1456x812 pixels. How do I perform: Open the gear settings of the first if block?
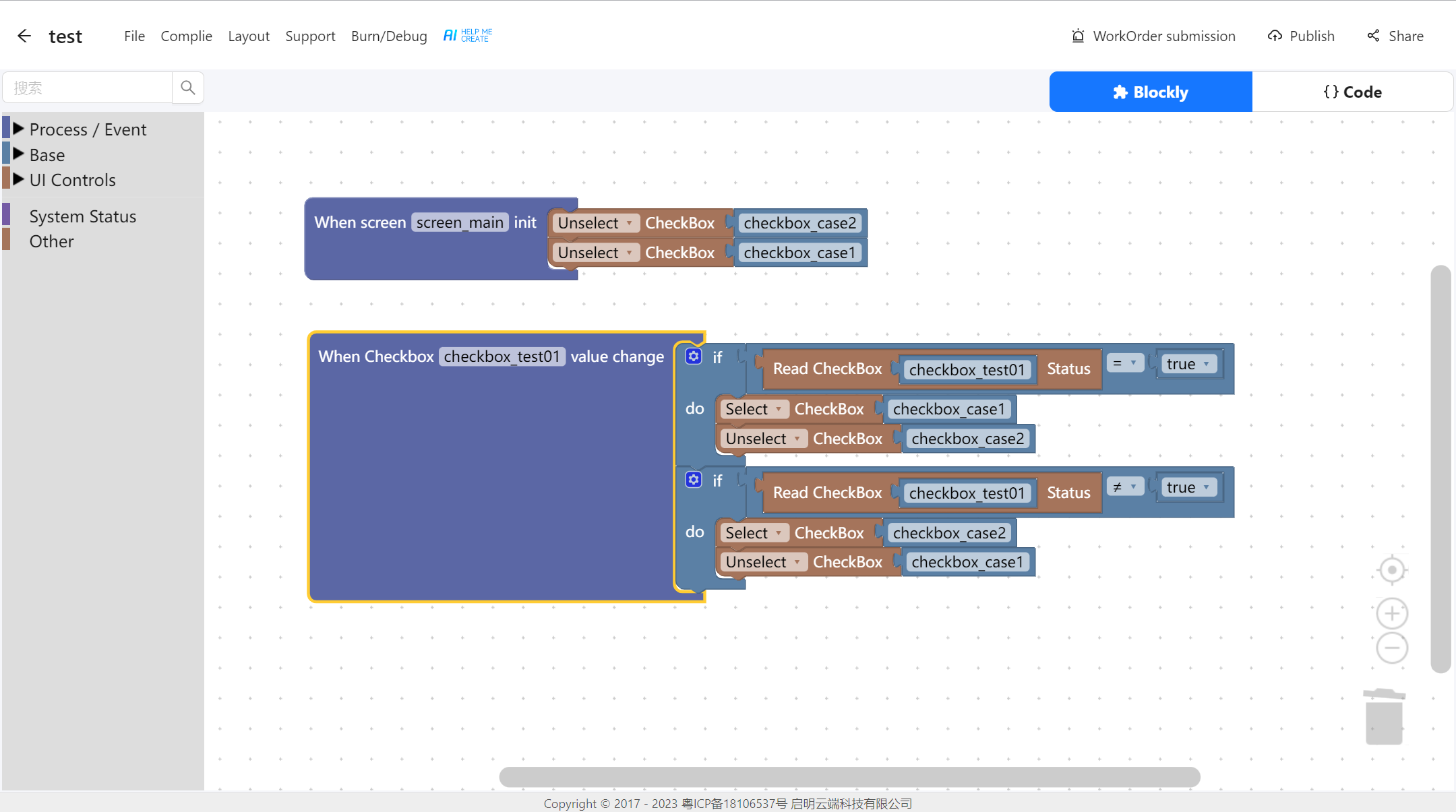click(694, 356)
